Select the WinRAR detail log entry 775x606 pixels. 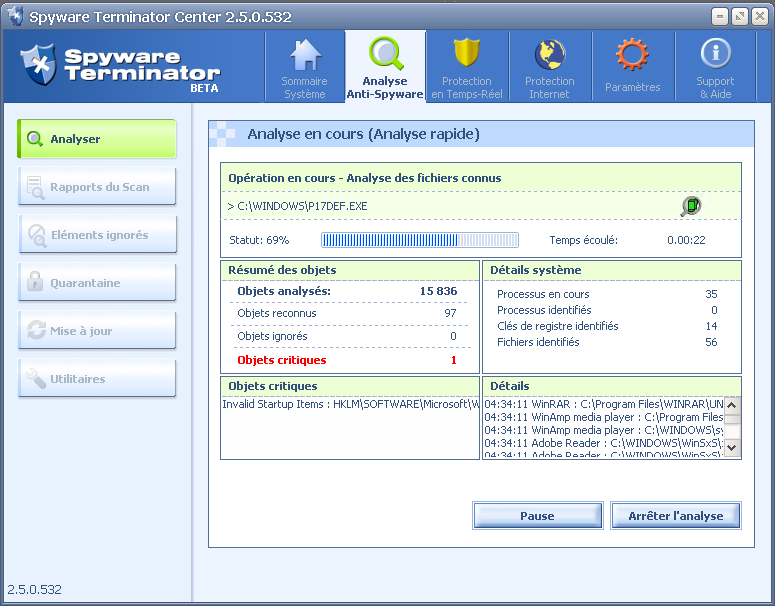coord(603,404)
